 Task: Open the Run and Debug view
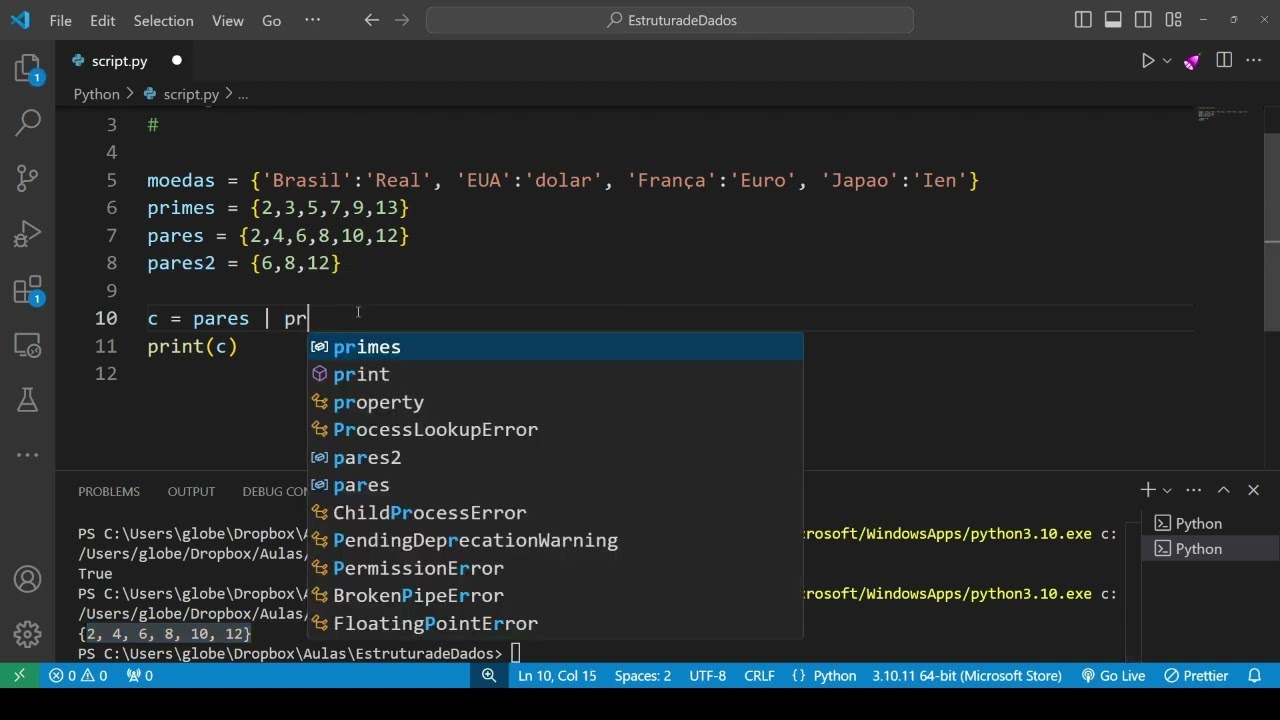[x=28, y=234]
